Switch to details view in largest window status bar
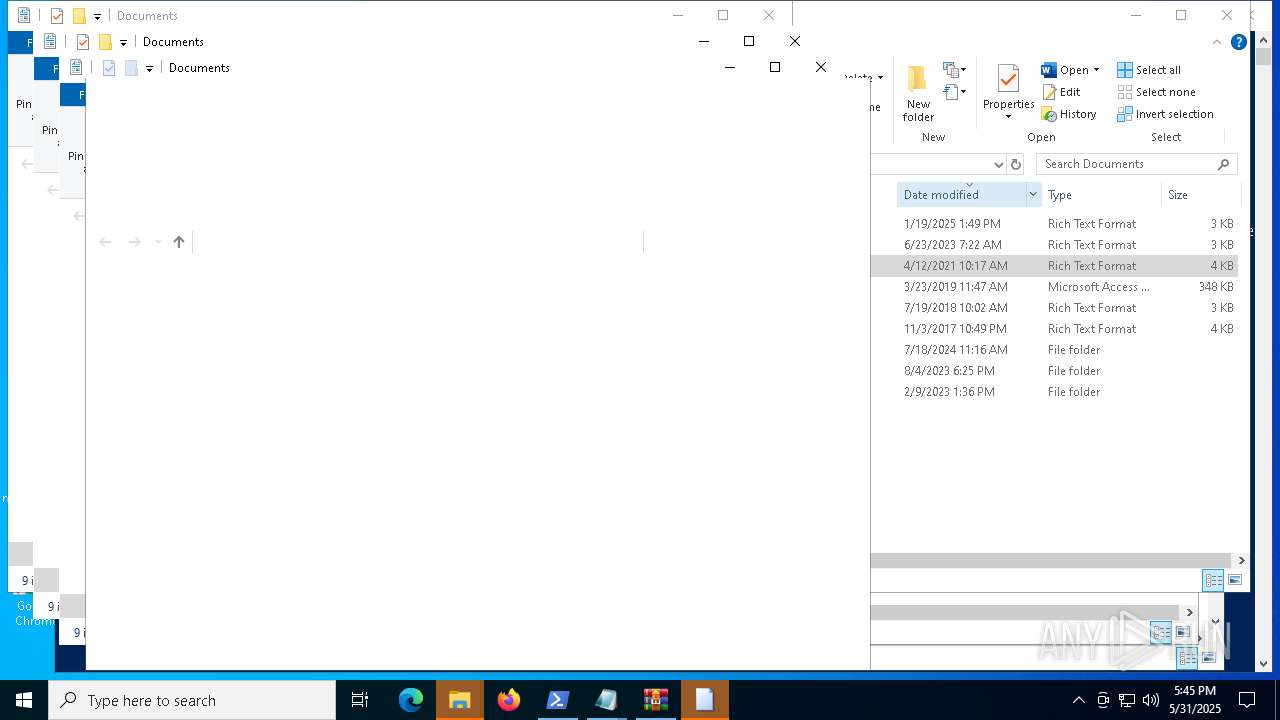The width and height of the screenshot is (1280, 720). coord(1213,580)
